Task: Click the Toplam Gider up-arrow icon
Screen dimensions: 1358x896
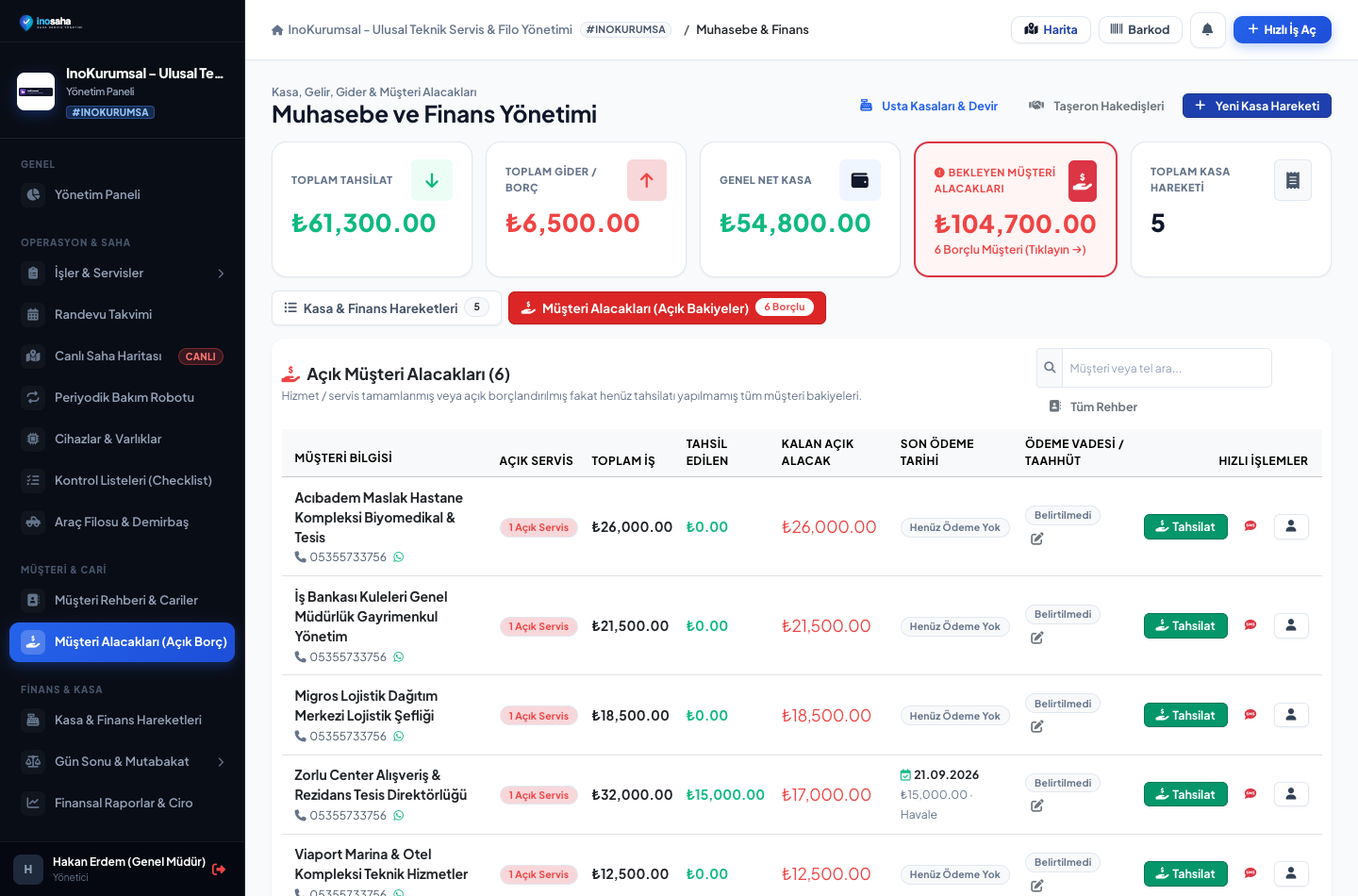Action: (647, 180)
